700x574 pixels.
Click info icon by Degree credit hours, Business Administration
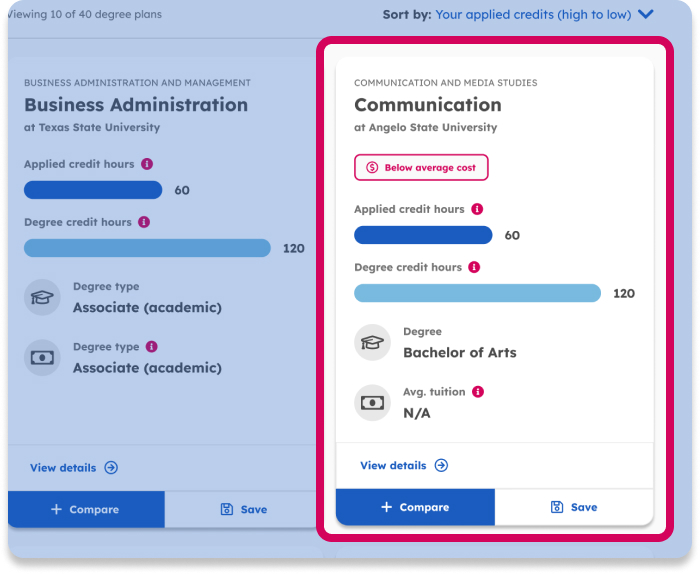tap(144, 222)
